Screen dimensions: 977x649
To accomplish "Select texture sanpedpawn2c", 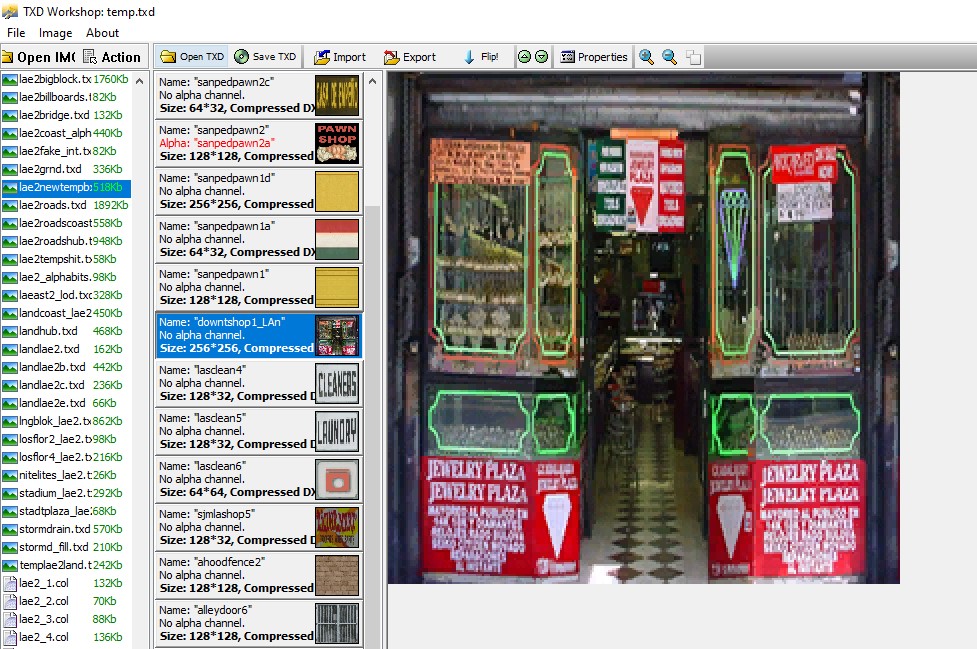I will tap(259, 95).
